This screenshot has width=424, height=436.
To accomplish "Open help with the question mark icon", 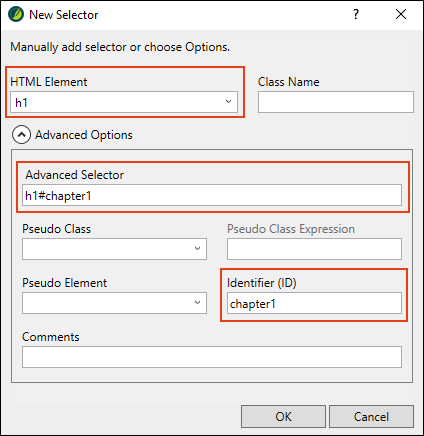I will [x=356, y=14].
